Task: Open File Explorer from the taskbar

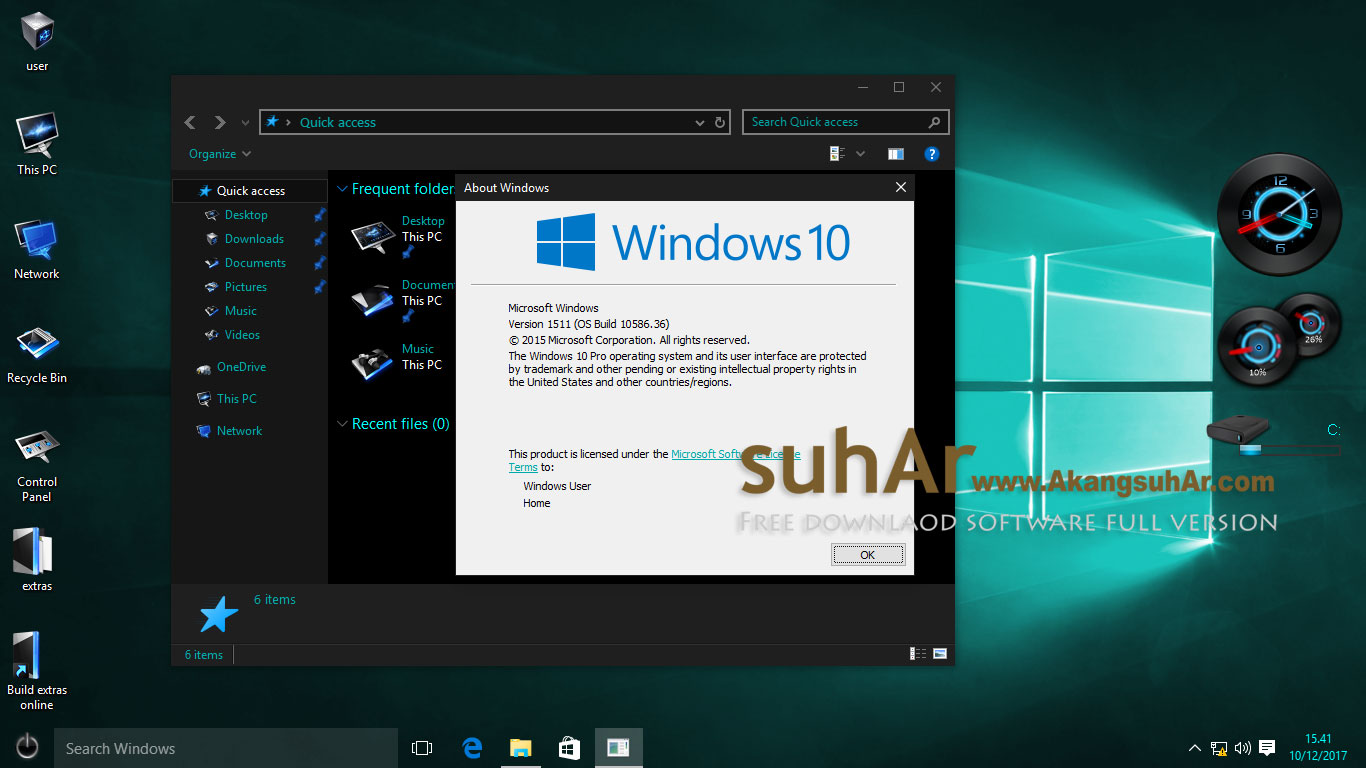Action: [x=521, y=748]
